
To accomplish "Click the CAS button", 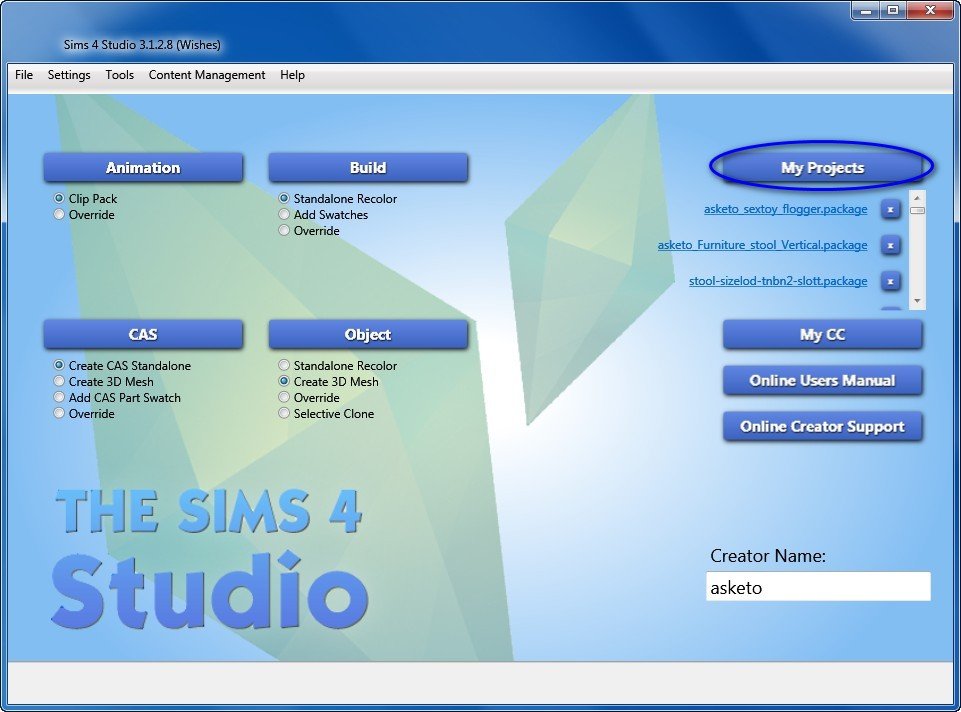I will point(143,334).
